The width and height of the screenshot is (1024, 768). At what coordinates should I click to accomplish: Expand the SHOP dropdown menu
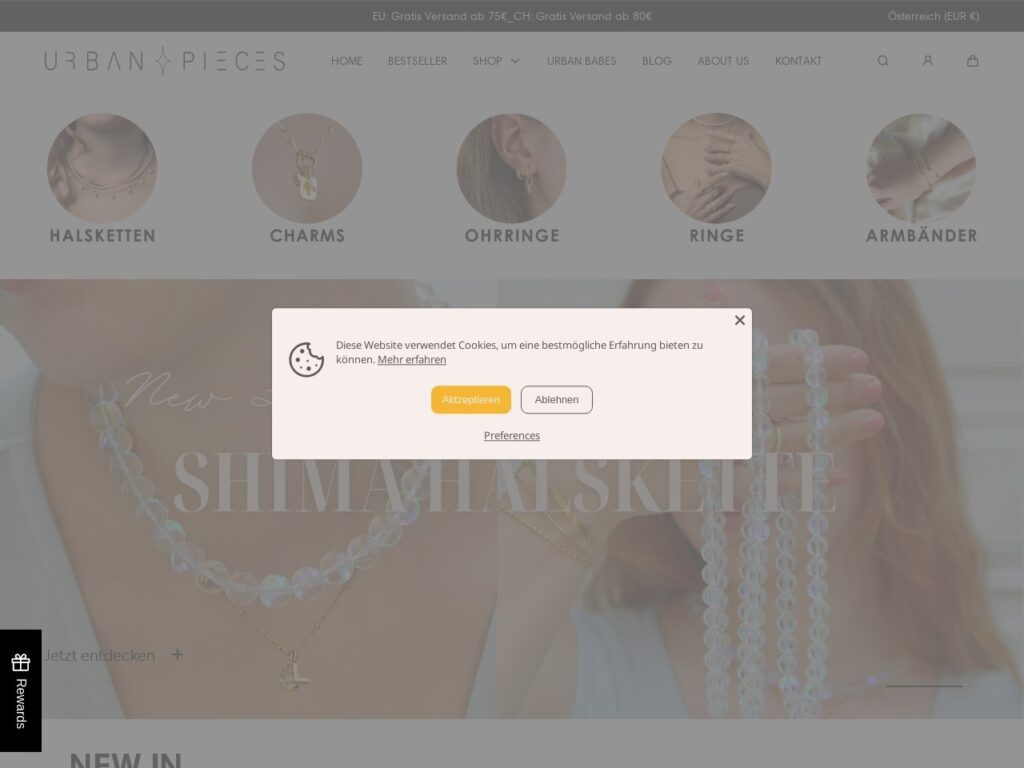coord(496,61)
